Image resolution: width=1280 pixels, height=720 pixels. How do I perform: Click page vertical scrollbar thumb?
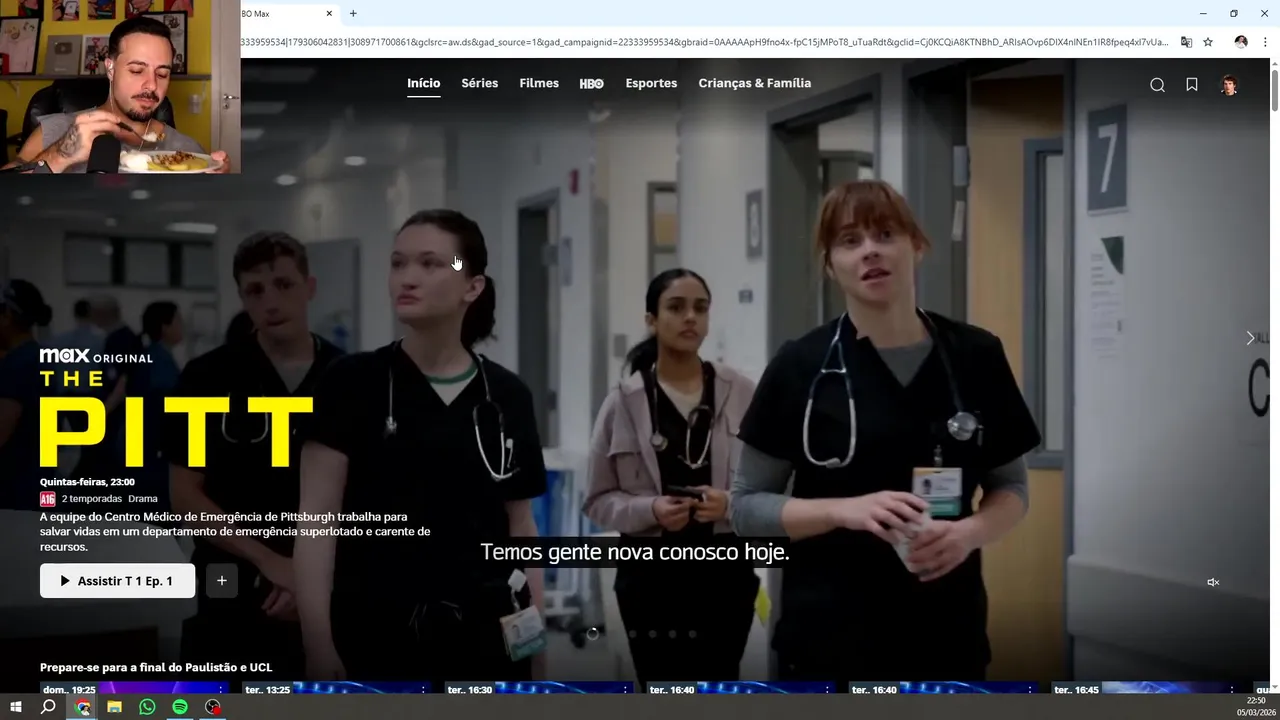1274,90
